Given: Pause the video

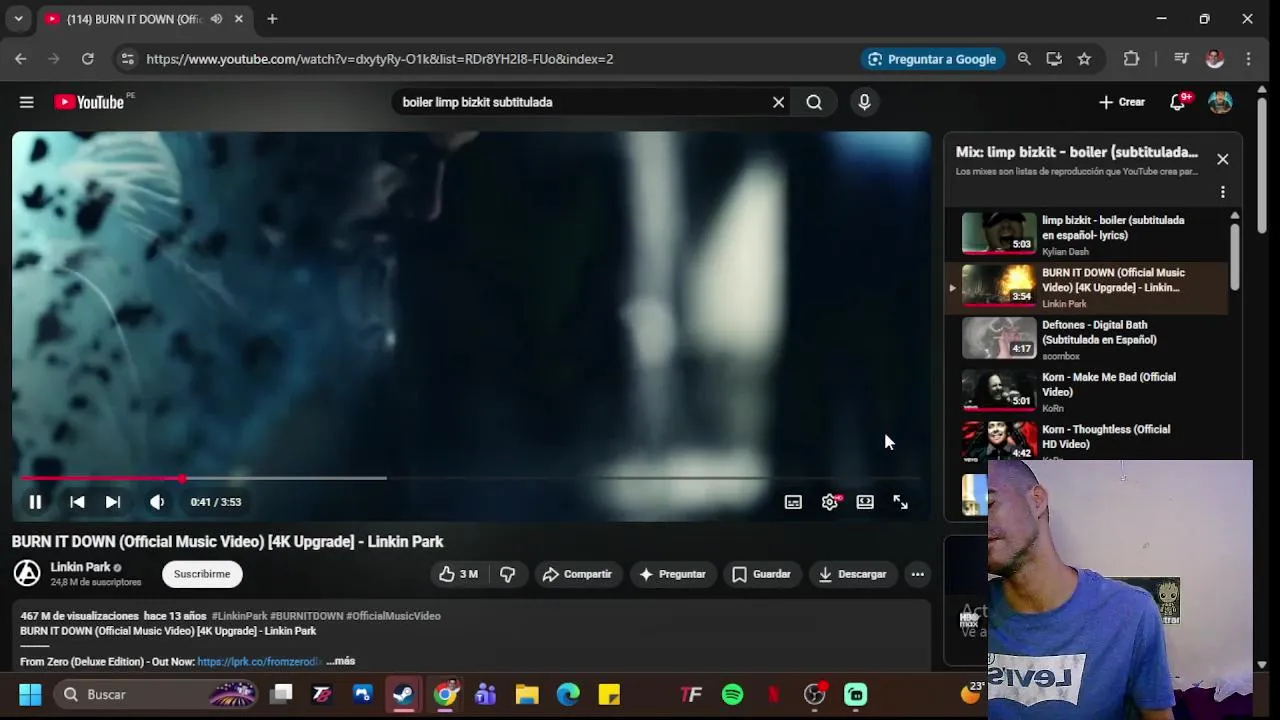Looking at the screenshot, I should pos(35,502).
